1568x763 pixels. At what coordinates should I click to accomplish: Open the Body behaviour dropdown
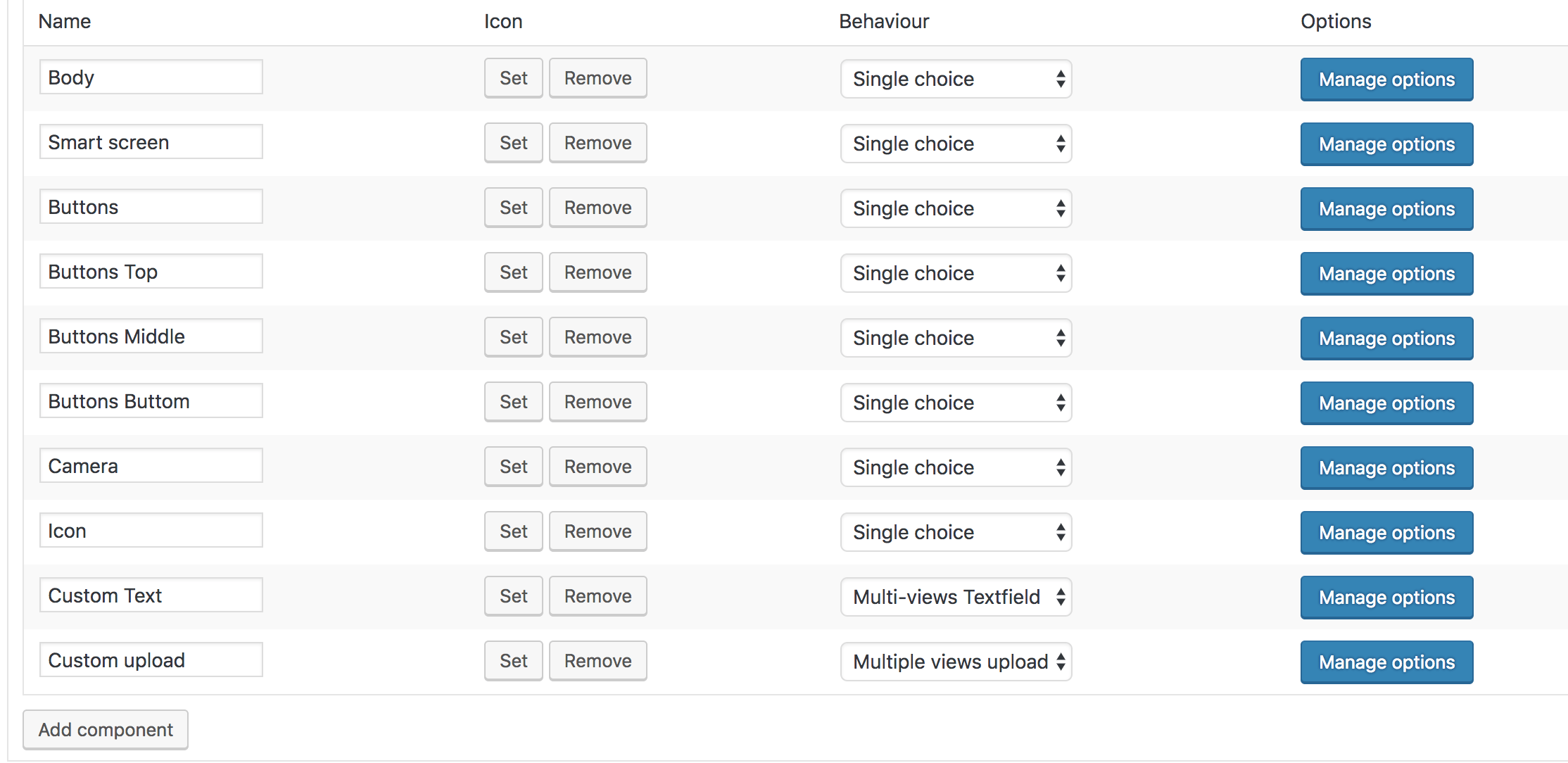pos(956,79)
